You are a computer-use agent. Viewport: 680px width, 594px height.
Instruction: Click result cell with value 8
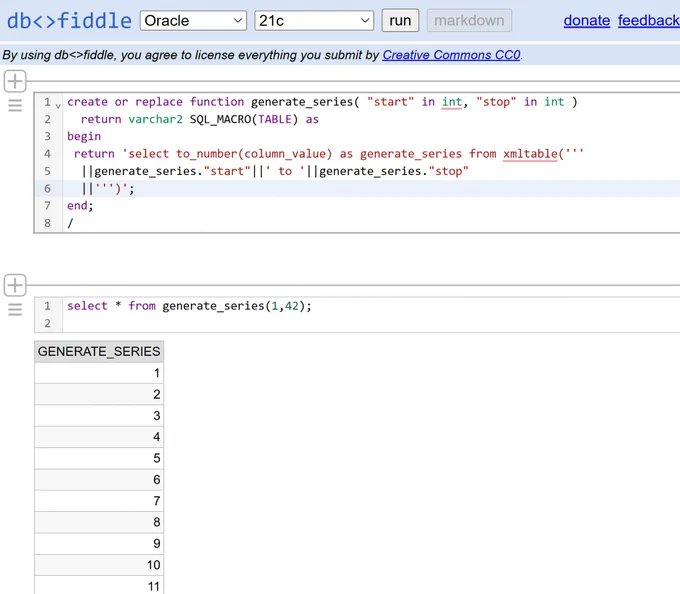click(x=99, y=522)
